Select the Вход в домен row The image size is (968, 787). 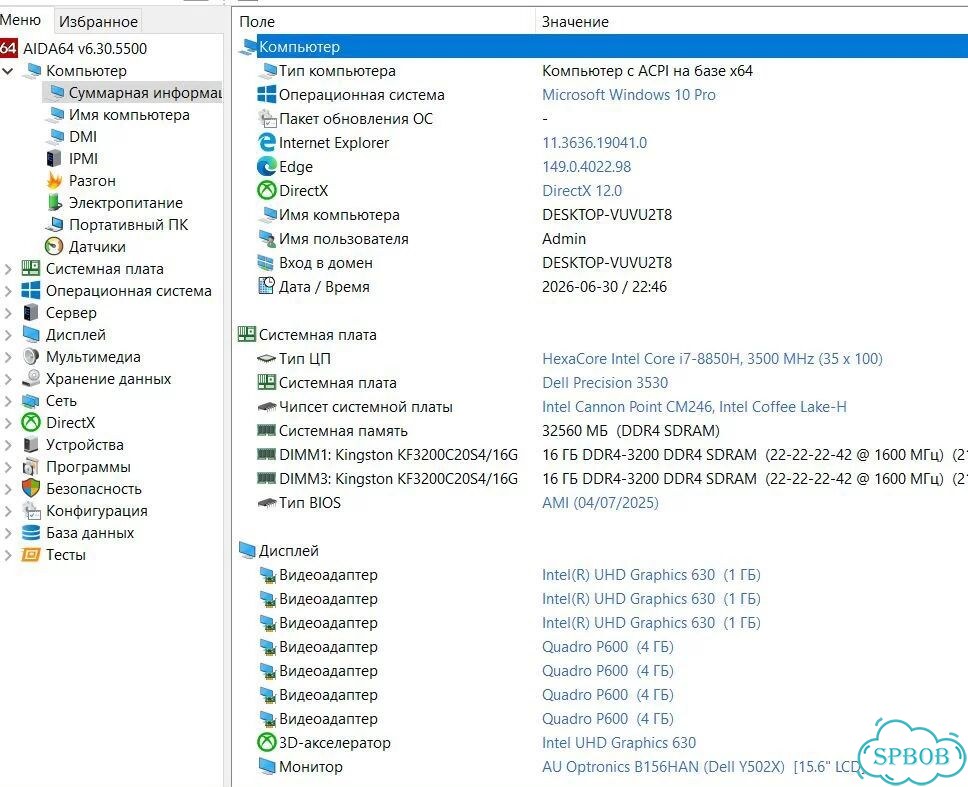[x=601, y=263]
